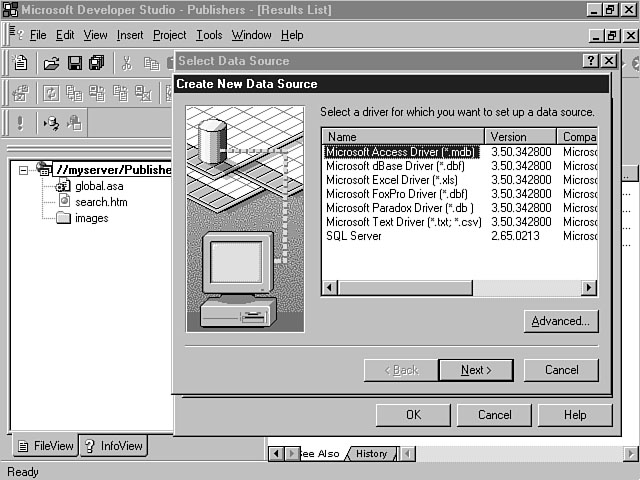Click the Version column header
This screenshot has width=640, height=480.
(x=520, y=137)
